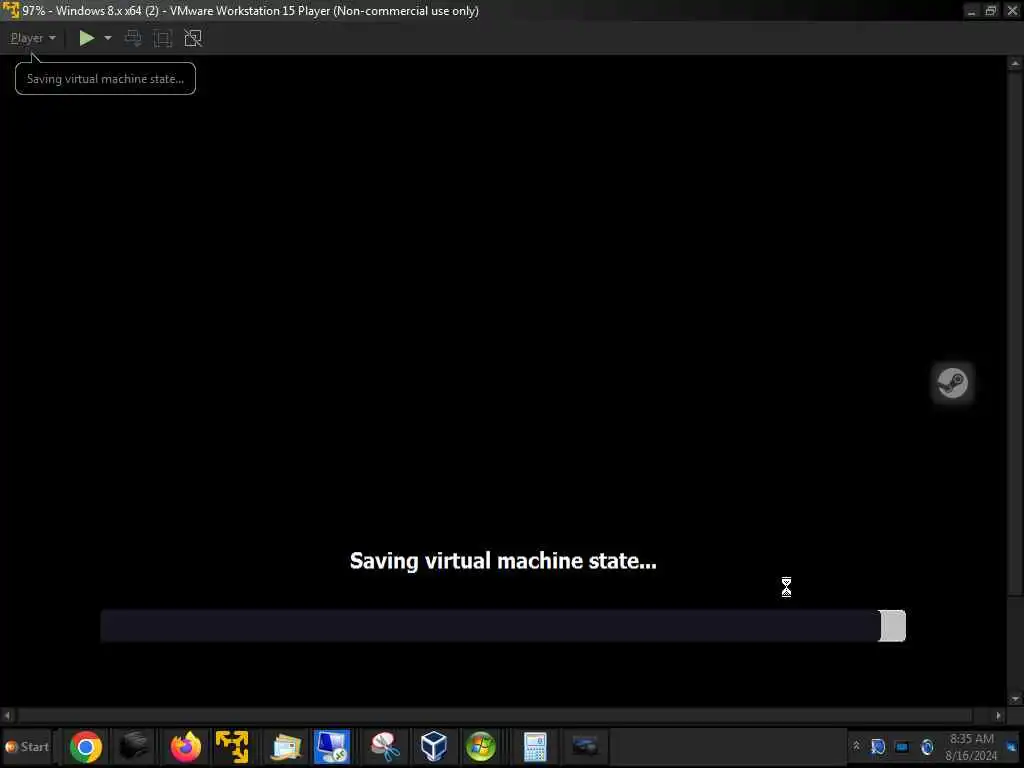The image size is (1024, 768).
Task: Expand the power options dropdown arrow
Action: 108,38
